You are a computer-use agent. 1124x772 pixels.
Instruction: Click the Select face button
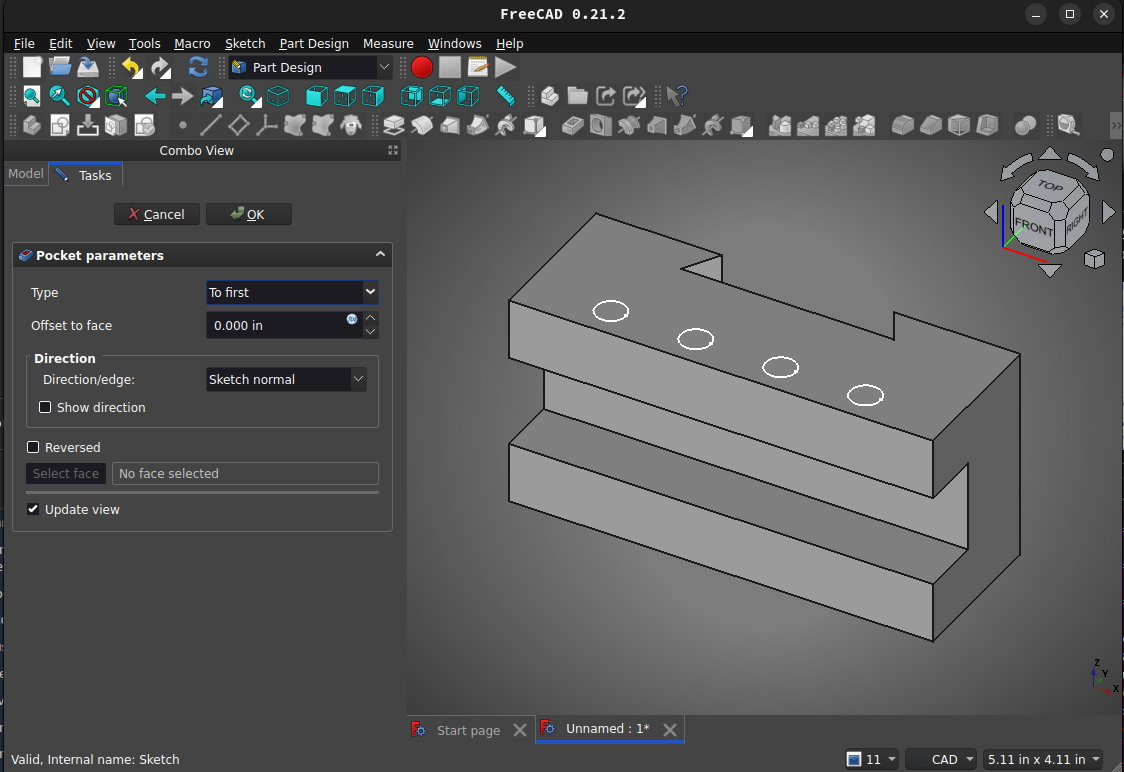click(66, 473)
